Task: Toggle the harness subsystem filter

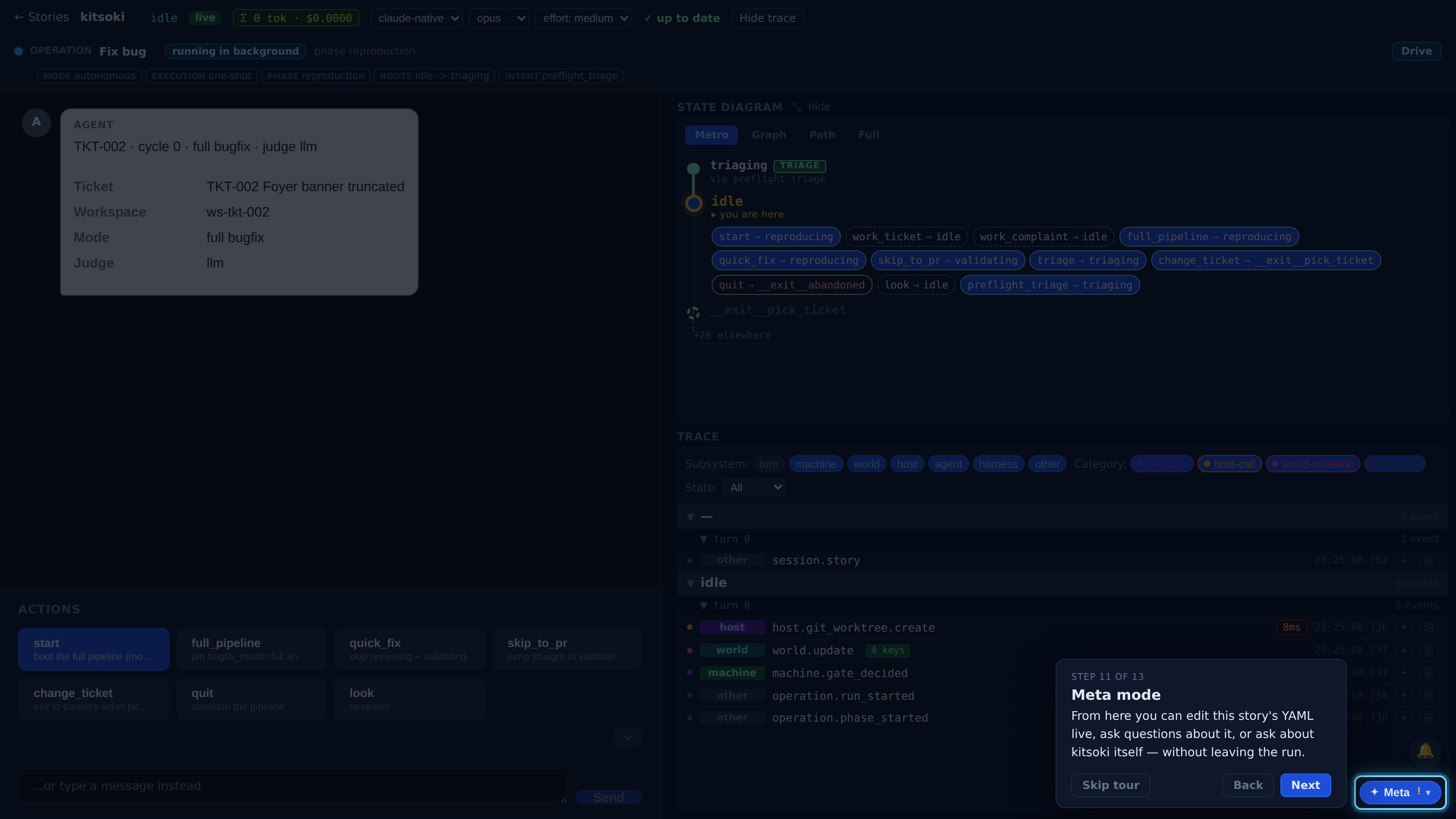Action: pyautogui.click(x=998, y=464)
